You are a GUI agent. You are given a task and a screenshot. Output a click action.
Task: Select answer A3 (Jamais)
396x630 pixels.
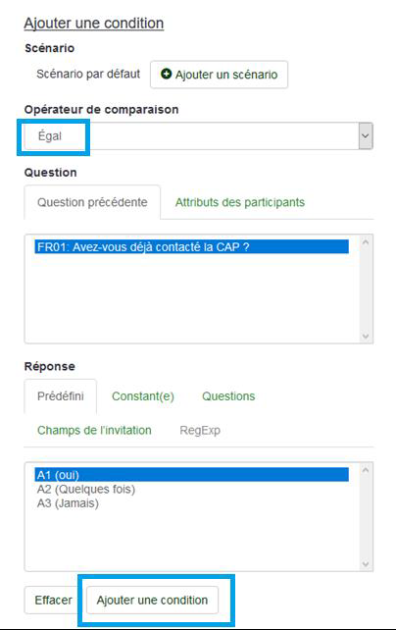click(x=68, y=503)
